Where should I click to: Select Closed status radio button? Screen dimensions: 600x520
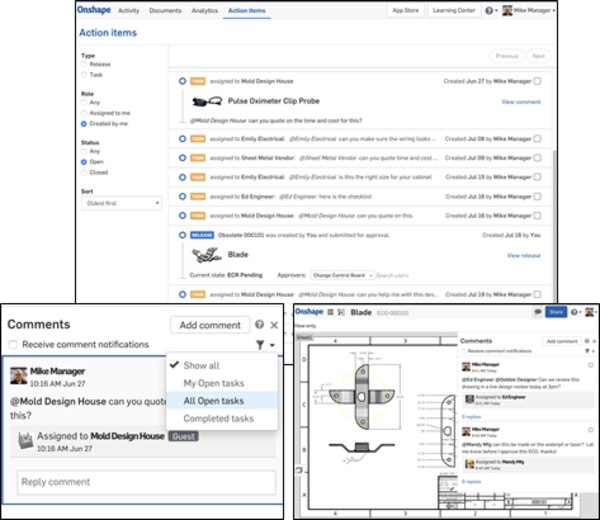[84, 173]
